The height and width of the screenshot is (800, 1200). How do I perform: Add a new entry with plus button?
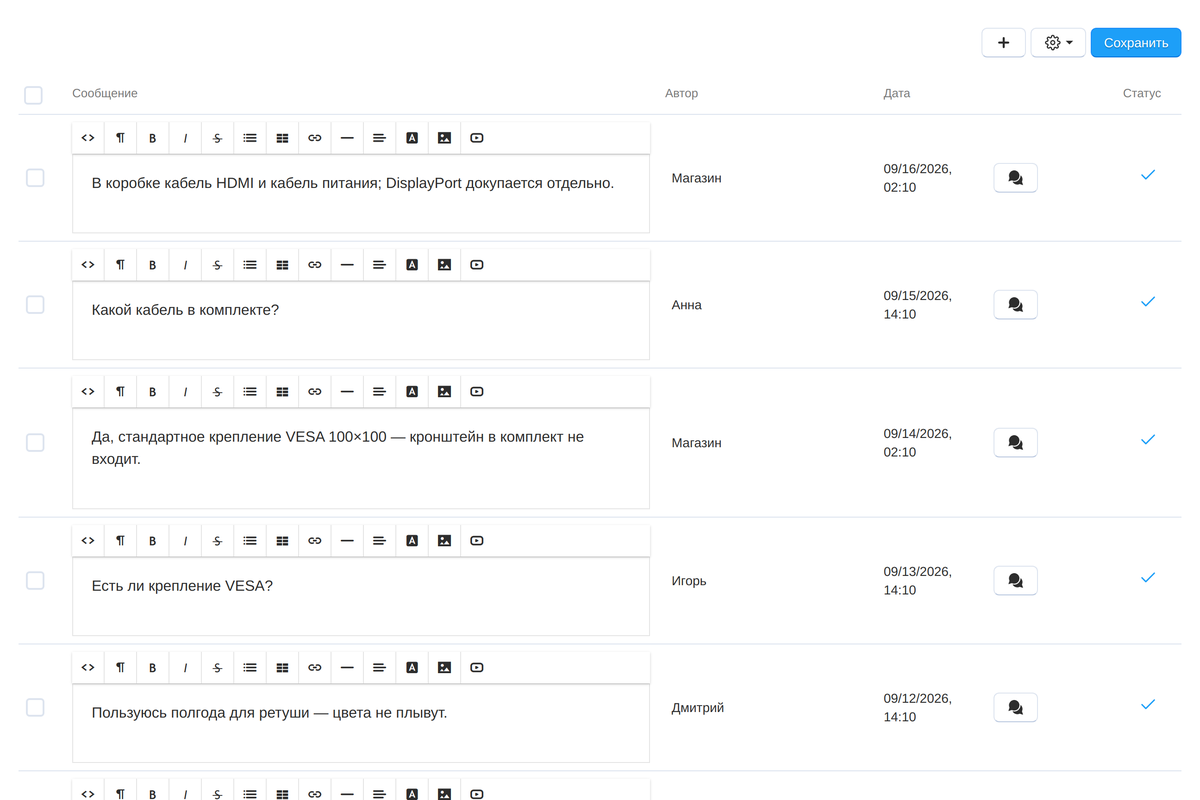tap(1004, 43)
